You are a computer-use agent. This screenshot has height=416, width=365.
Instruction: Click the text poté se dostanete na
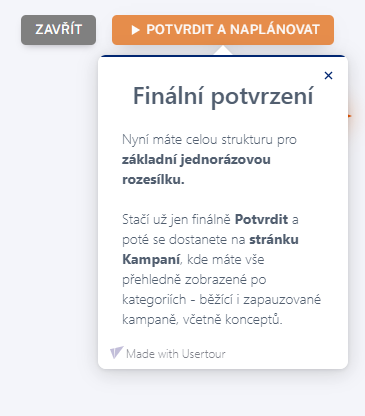click(x=184, y=240)
